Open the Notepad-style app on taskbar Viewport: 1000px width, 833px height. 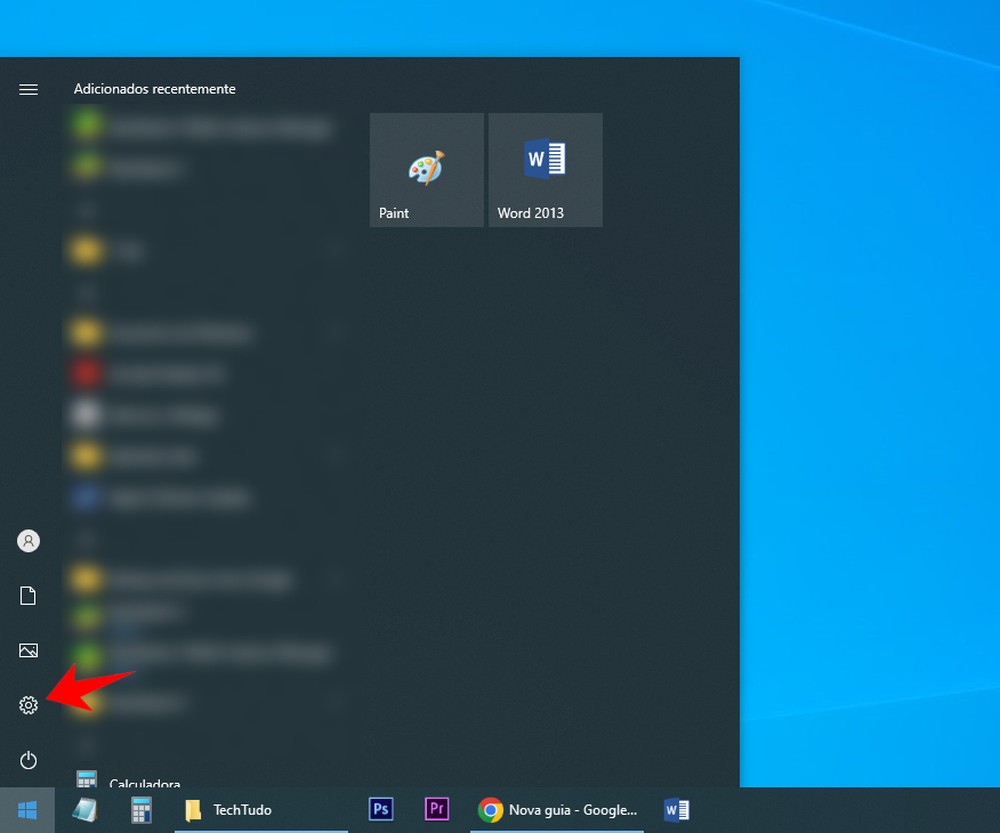click(84, 810)
